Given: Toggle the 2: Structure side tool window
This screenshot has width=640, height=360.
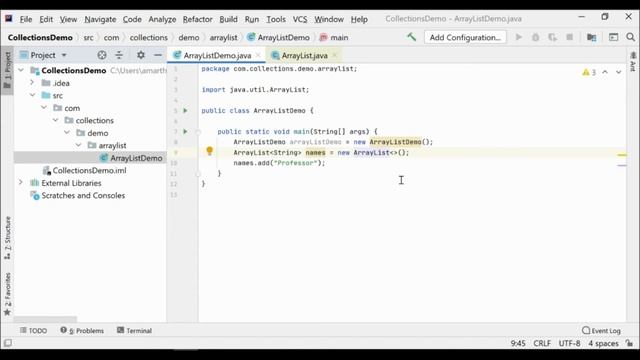Looking at the screenshot, I should [x=7, y=238].
